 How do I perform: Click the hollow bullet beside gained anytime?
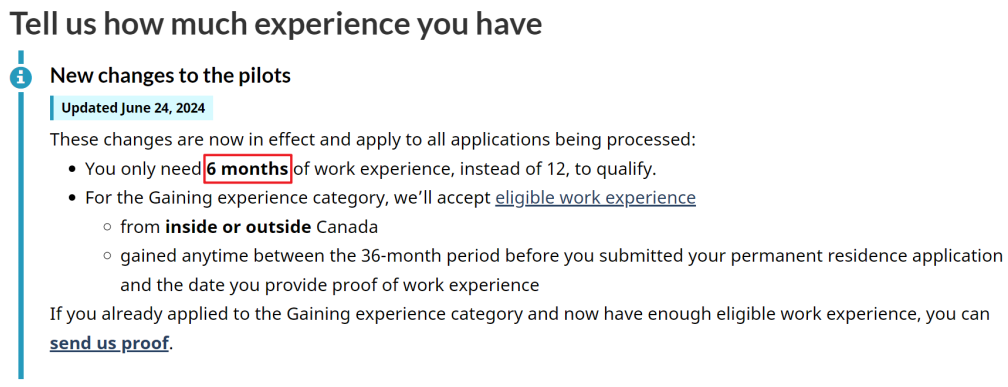(108, 256)
